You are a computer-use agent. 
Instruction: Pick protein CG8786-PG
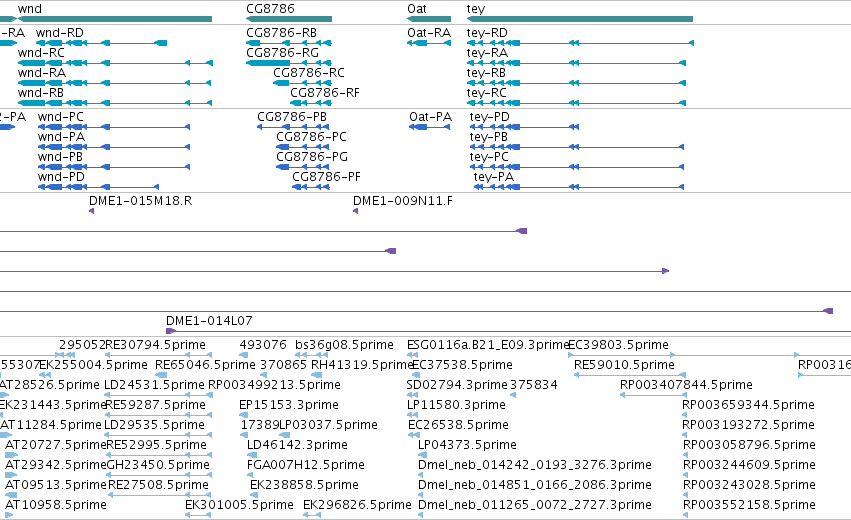click(x=312, y=157)
